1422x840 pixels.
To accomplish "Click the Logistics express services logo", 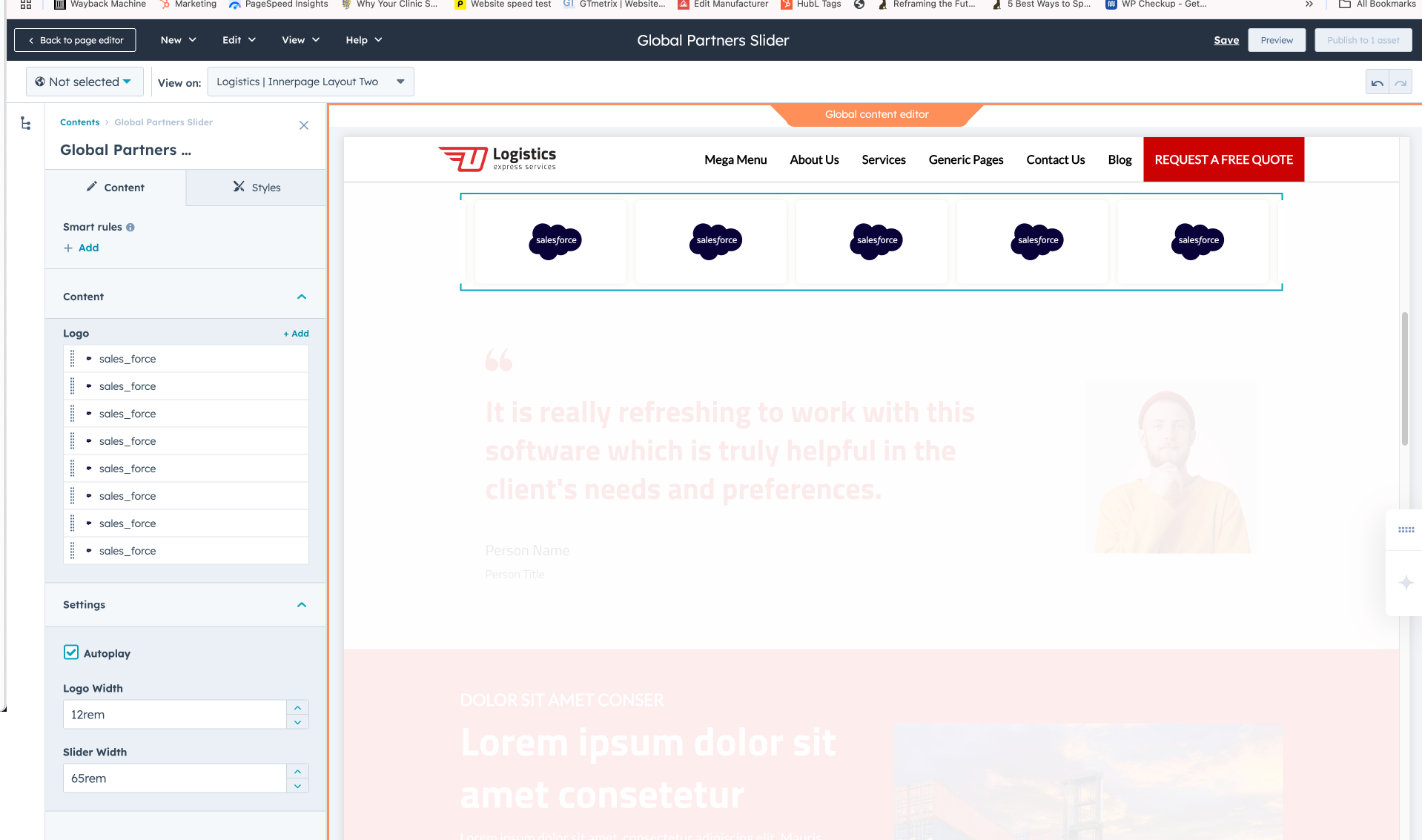I will click(497, 159).
